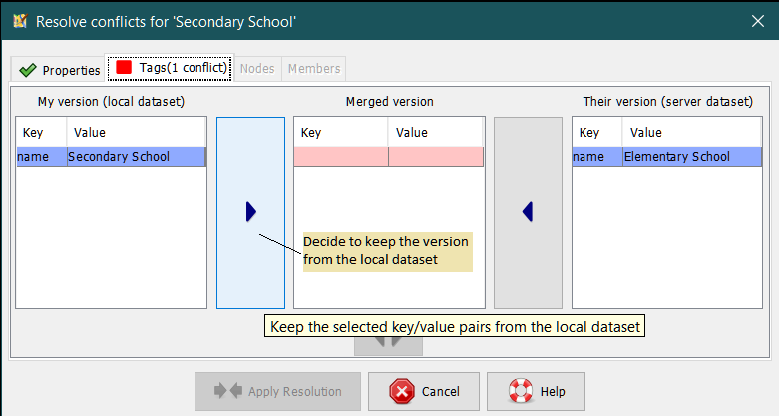Switch to the Properties tab
The image size is (779, 416).
(60, 70)
